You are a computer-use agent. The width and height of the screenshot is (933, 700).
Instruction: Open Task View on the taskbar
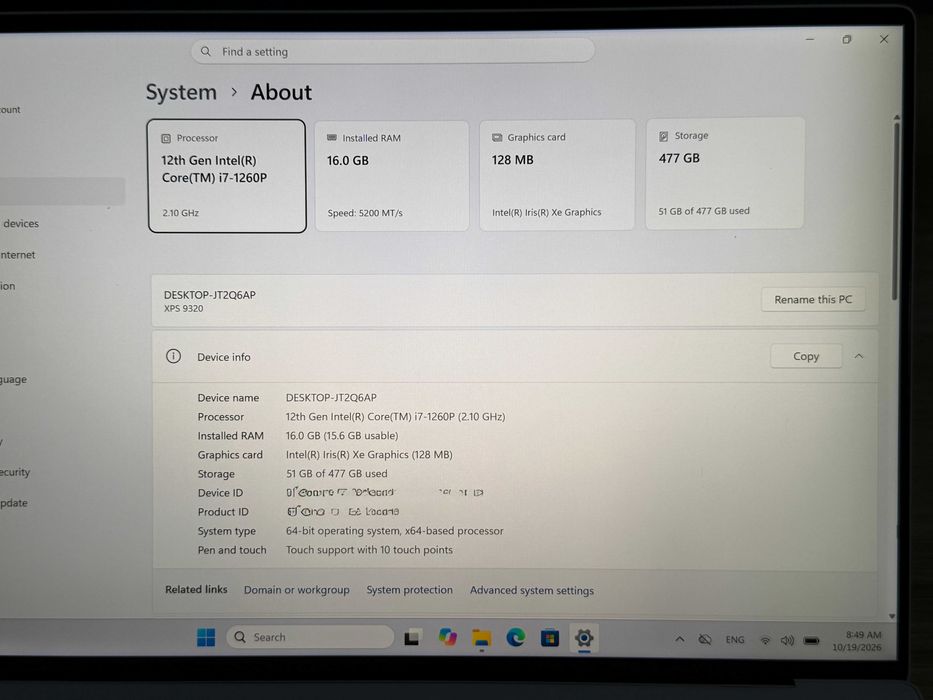coord(412,638)
